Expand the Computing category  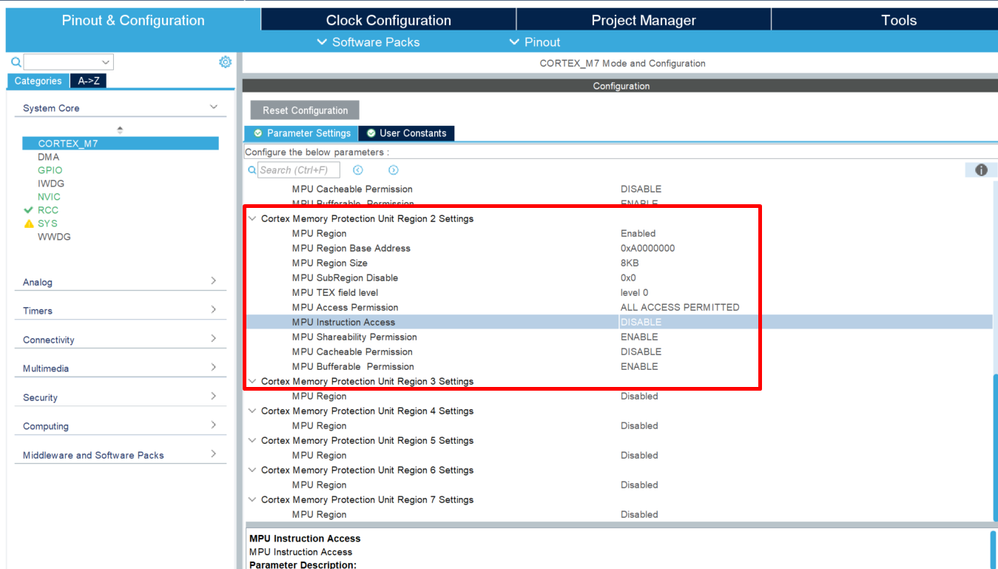click(x=214, y=425)
